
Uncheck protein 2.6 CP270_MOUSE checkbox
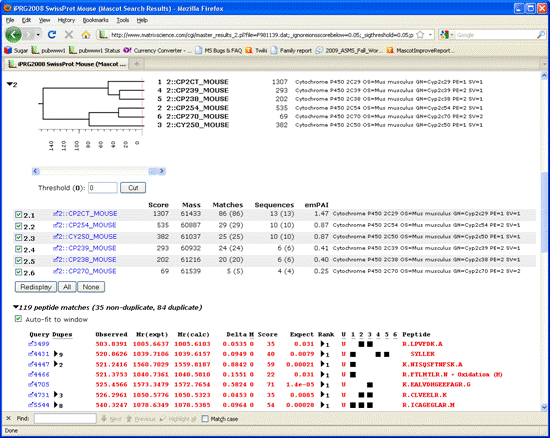18,272
